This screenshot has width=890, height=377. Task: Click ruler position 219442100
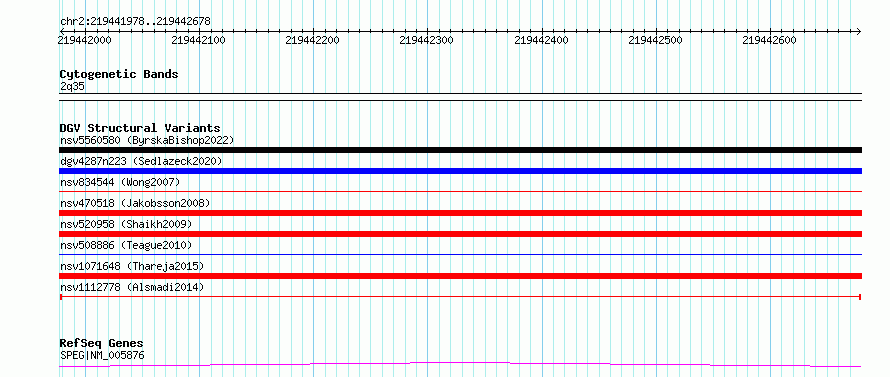coord(199,40)
